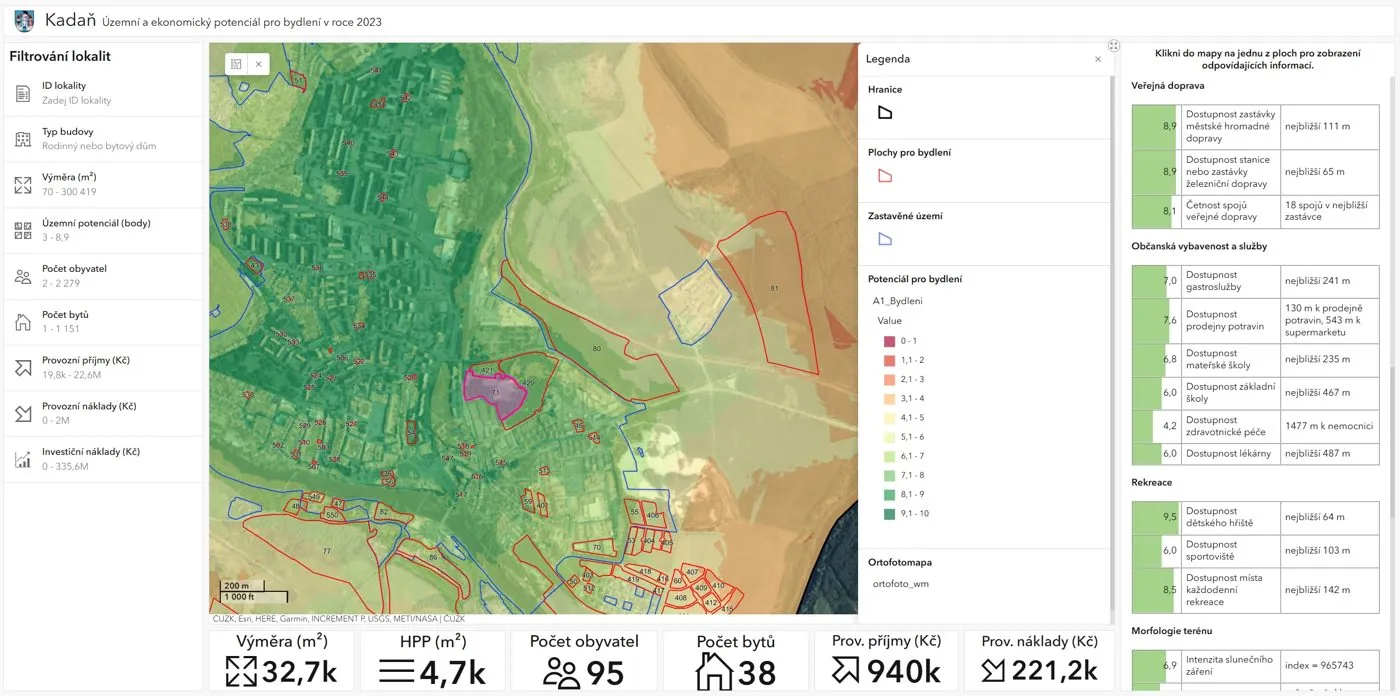The image size is (1400, 696).
Task: Click the 8,9 score bar for železniční dopravy
Action: coord(1156,172)
